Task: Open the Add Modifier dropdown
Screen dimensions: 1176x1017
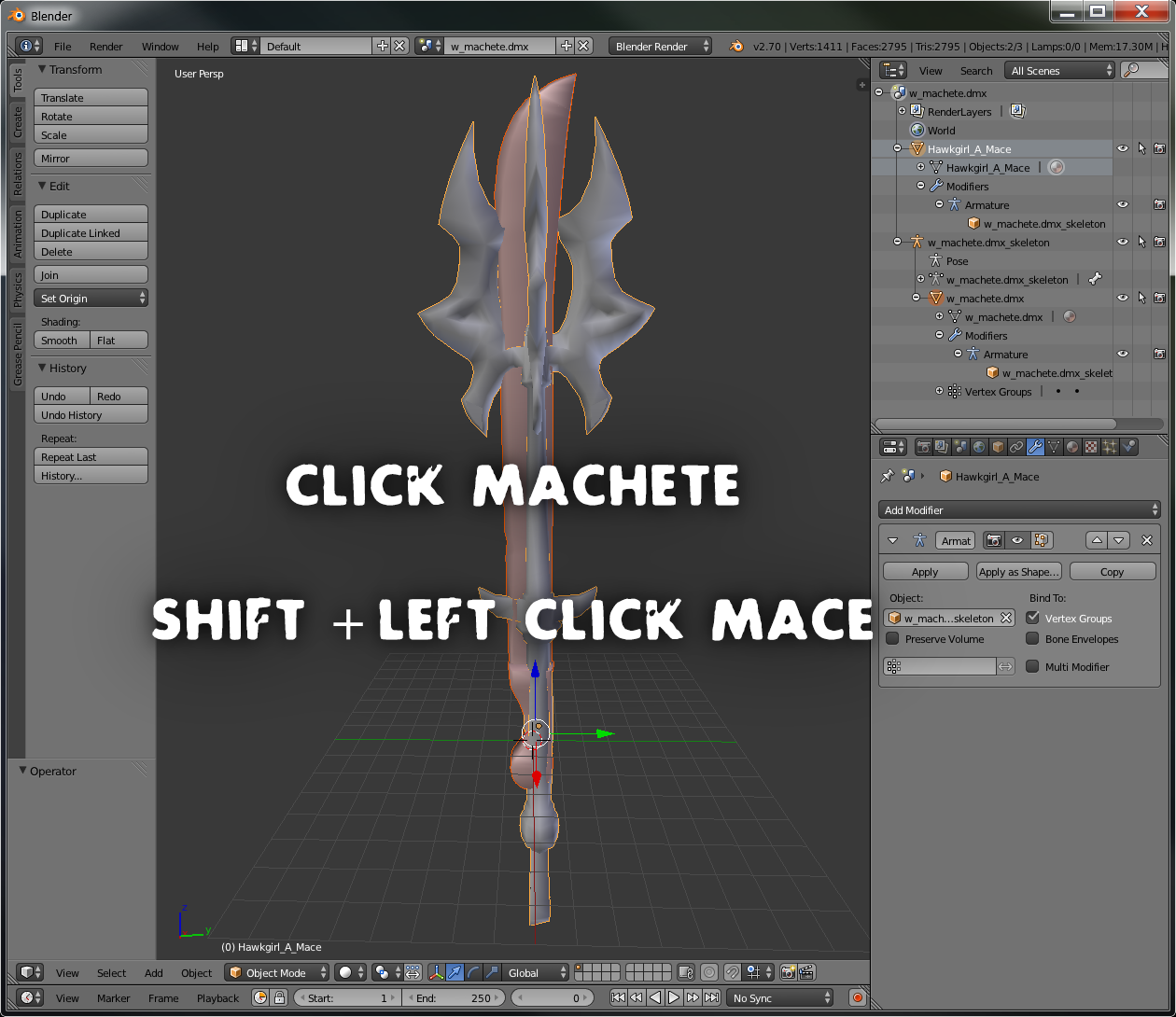Action: pyautogui.click(x=1020, y=509)
